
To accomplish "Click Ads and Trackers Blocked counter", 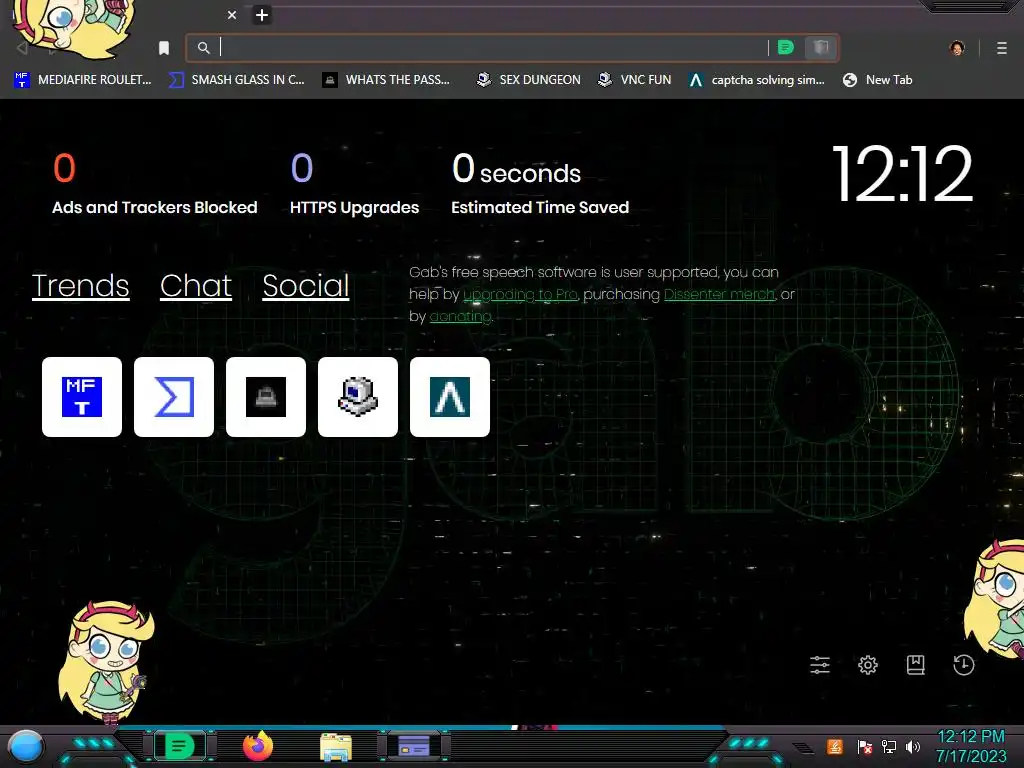I will (x=155, y=184).
